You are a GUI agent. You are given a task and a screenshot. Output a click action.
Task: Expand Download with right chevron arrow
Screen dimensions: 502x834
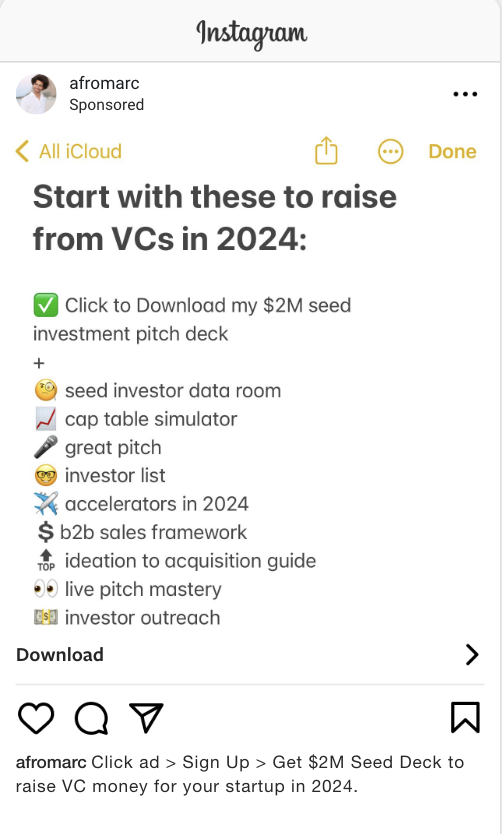[472, 655]
